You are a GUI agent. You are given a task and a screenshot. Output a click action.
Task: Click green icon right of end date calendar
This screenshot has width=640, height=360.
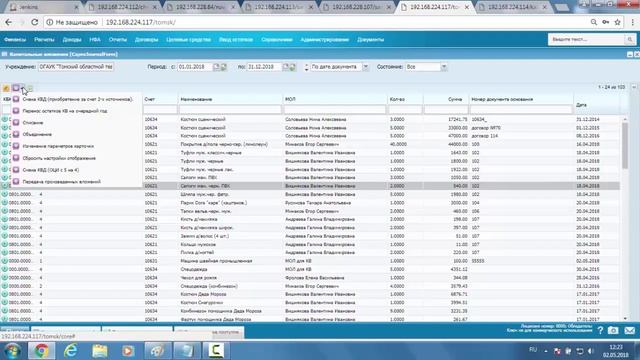point(293,67)
